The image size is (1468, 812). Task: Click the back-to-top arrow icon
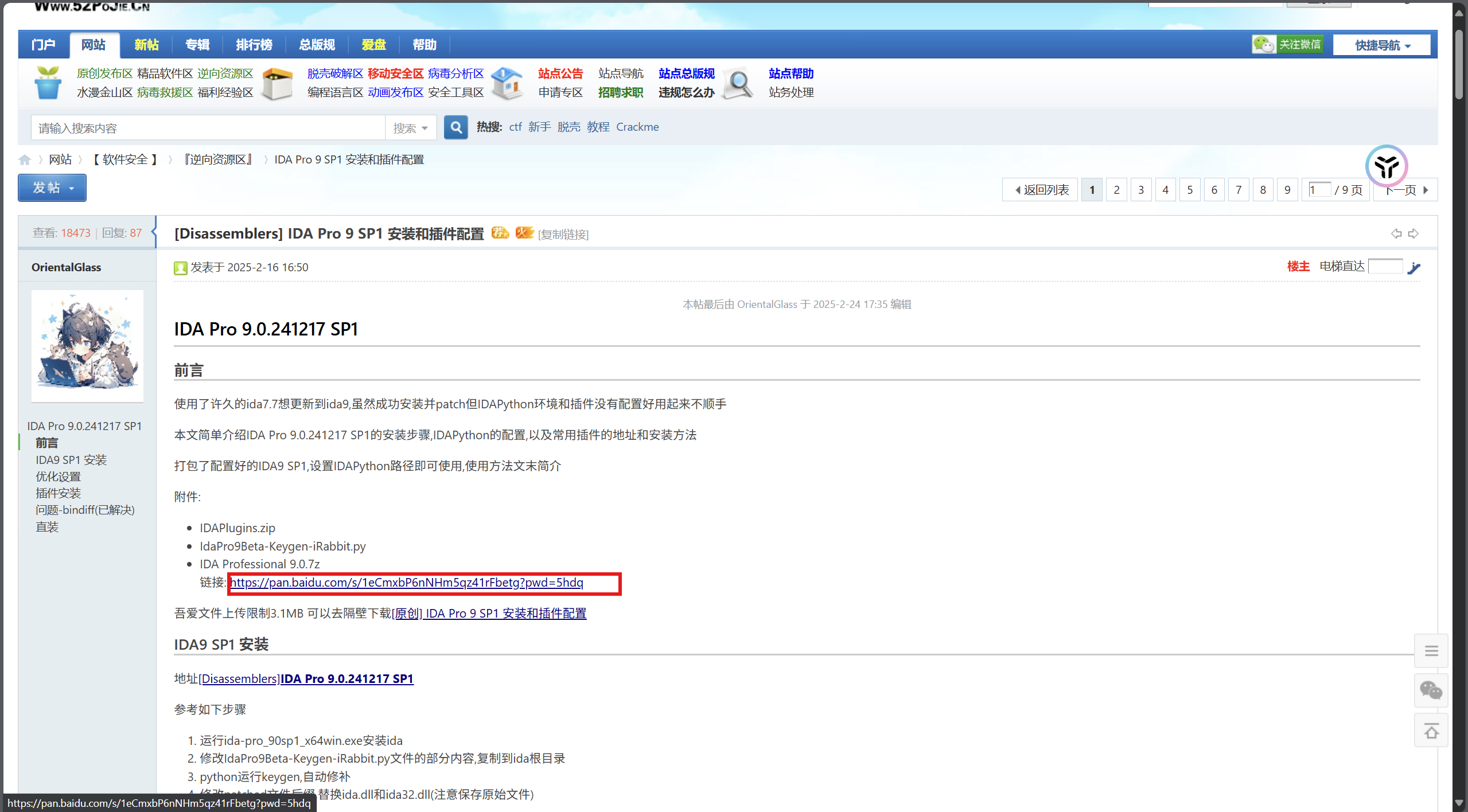(x=1431, y=731)
